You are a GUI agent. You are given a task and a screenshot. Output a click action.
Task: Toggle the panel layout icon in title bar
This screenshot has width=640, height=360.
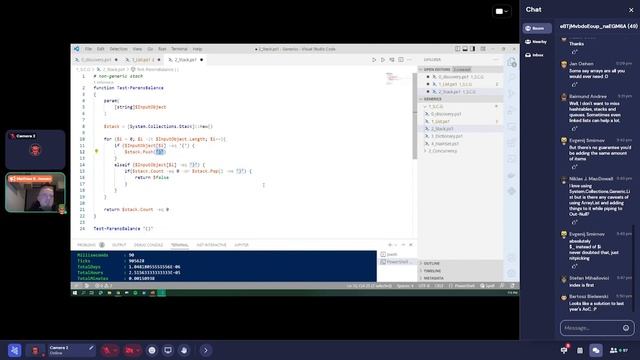tap(465, 49)
